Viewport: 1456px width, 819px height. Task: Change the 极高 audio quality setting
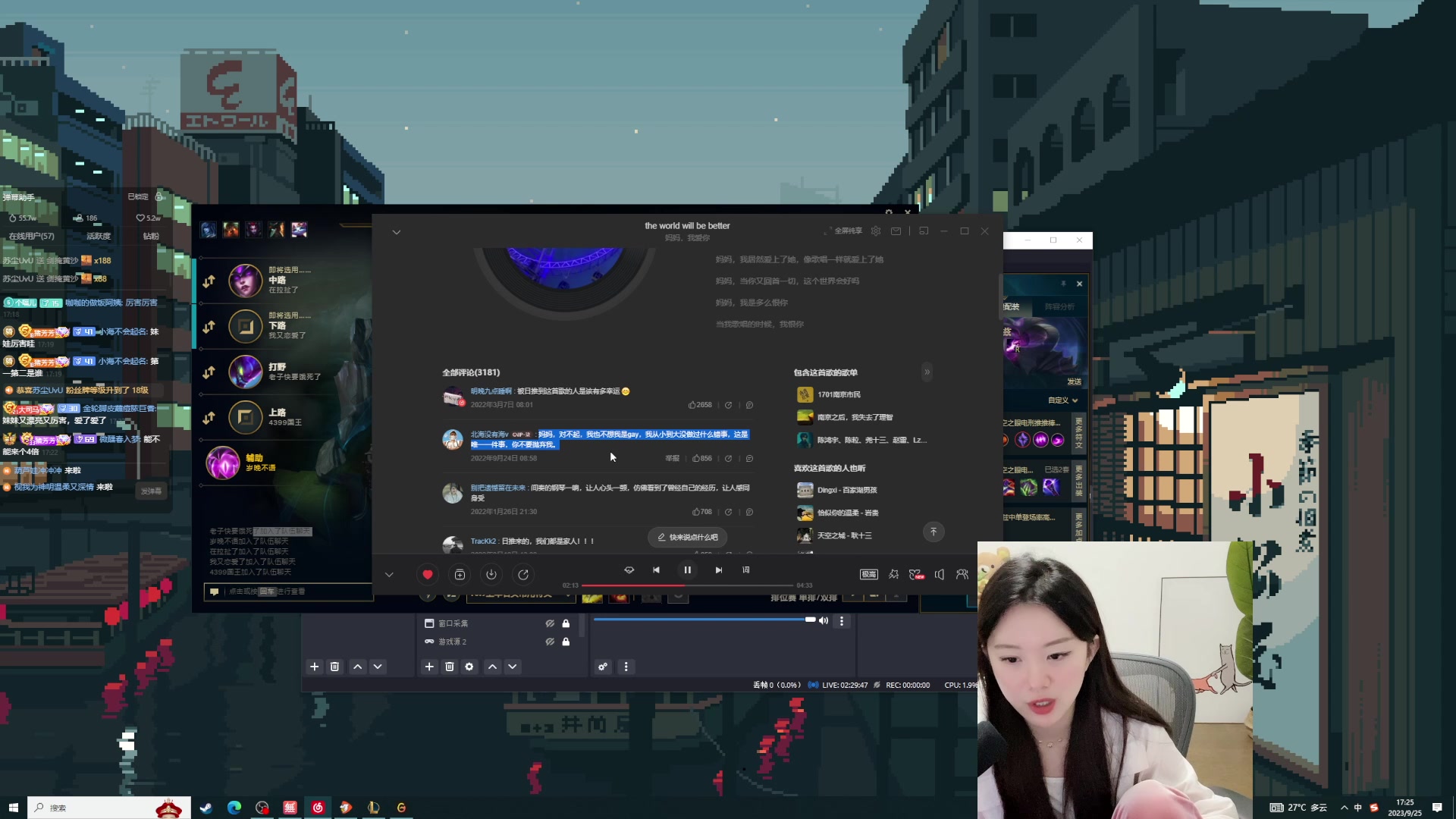pyautogui.click(x=868, y=575)
